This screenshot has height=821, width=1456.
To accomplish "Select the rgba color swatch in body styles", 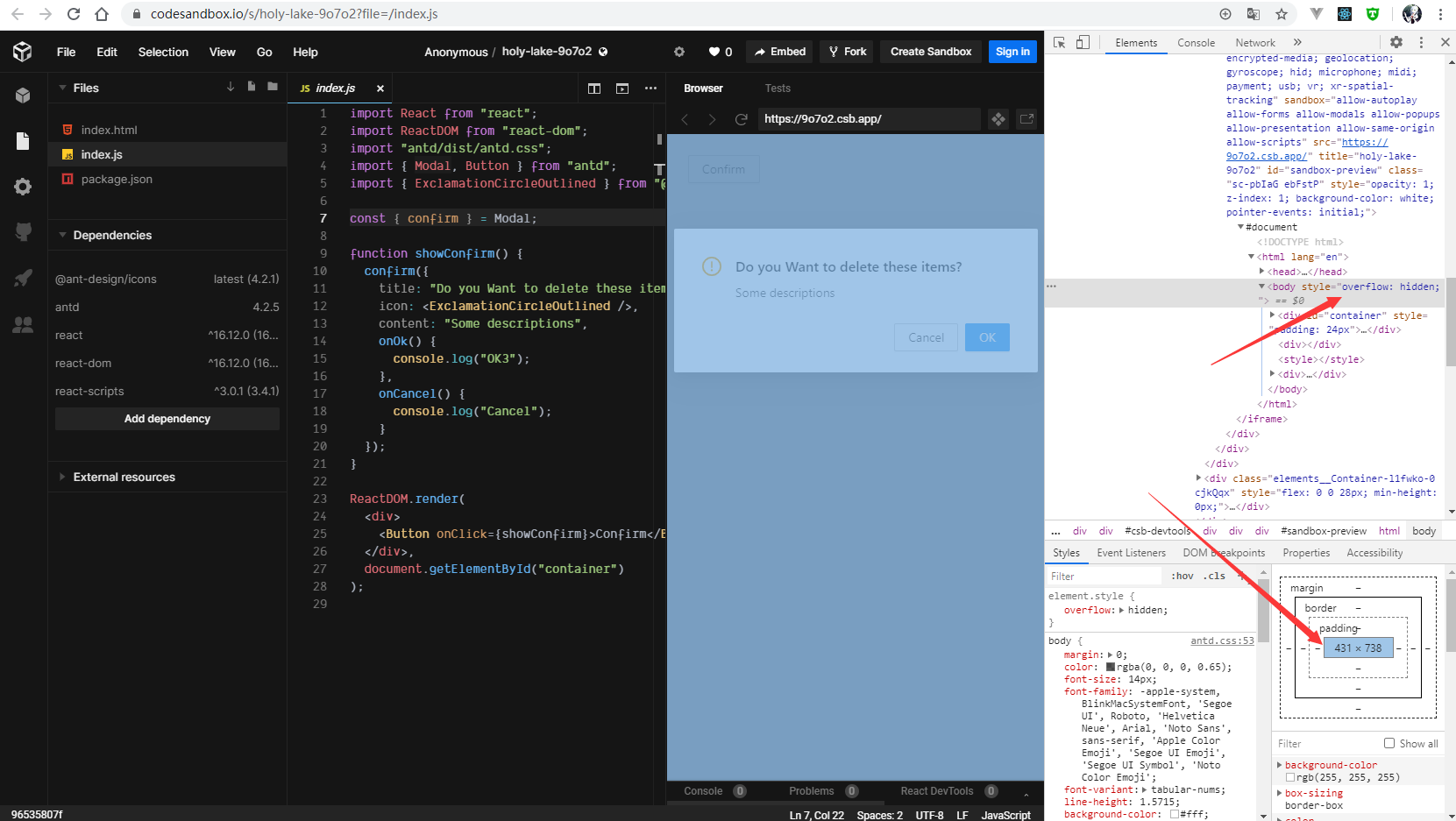I will pos(1111,667).
